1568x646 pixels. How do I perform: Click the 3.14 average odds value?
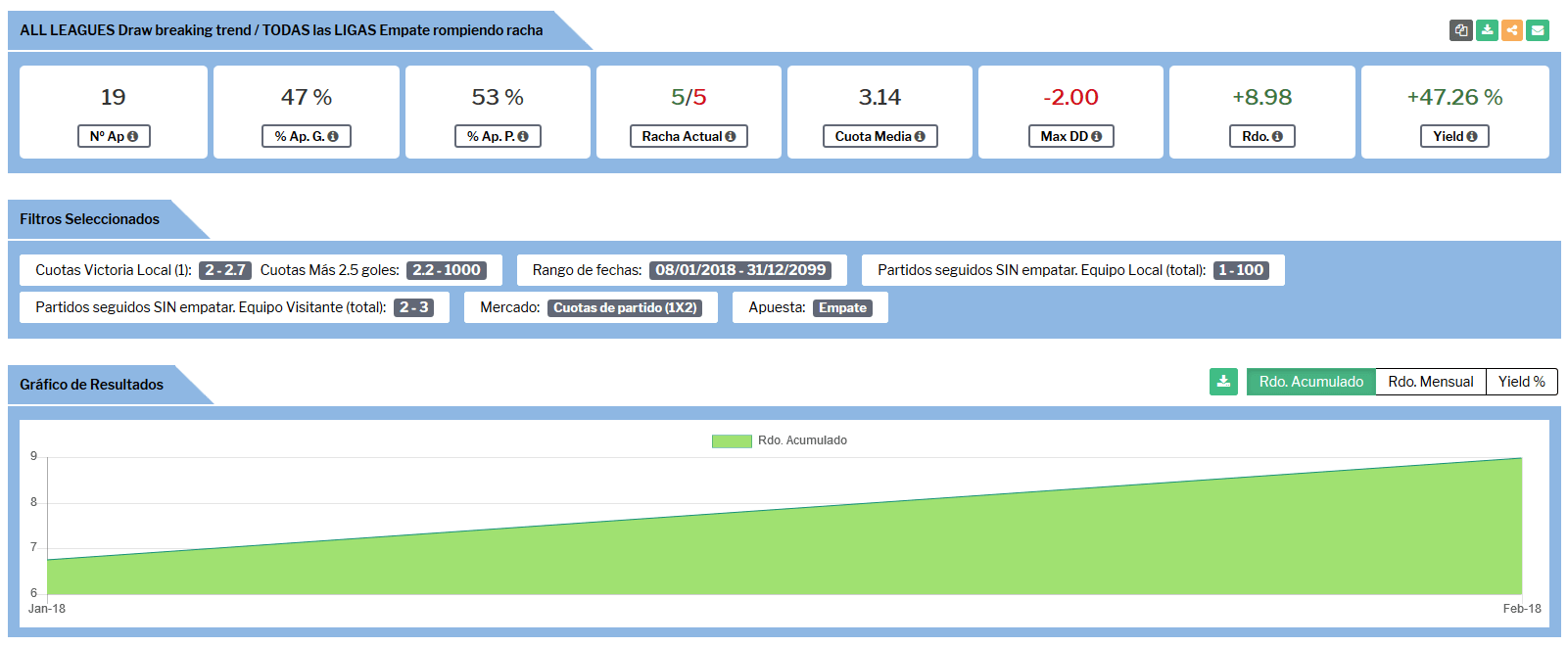point(879,97)
